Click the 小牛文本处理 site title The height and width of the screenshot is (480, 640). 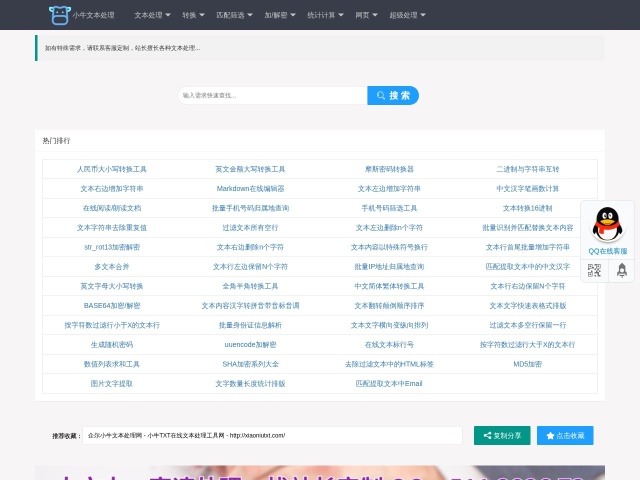point(93,15)
